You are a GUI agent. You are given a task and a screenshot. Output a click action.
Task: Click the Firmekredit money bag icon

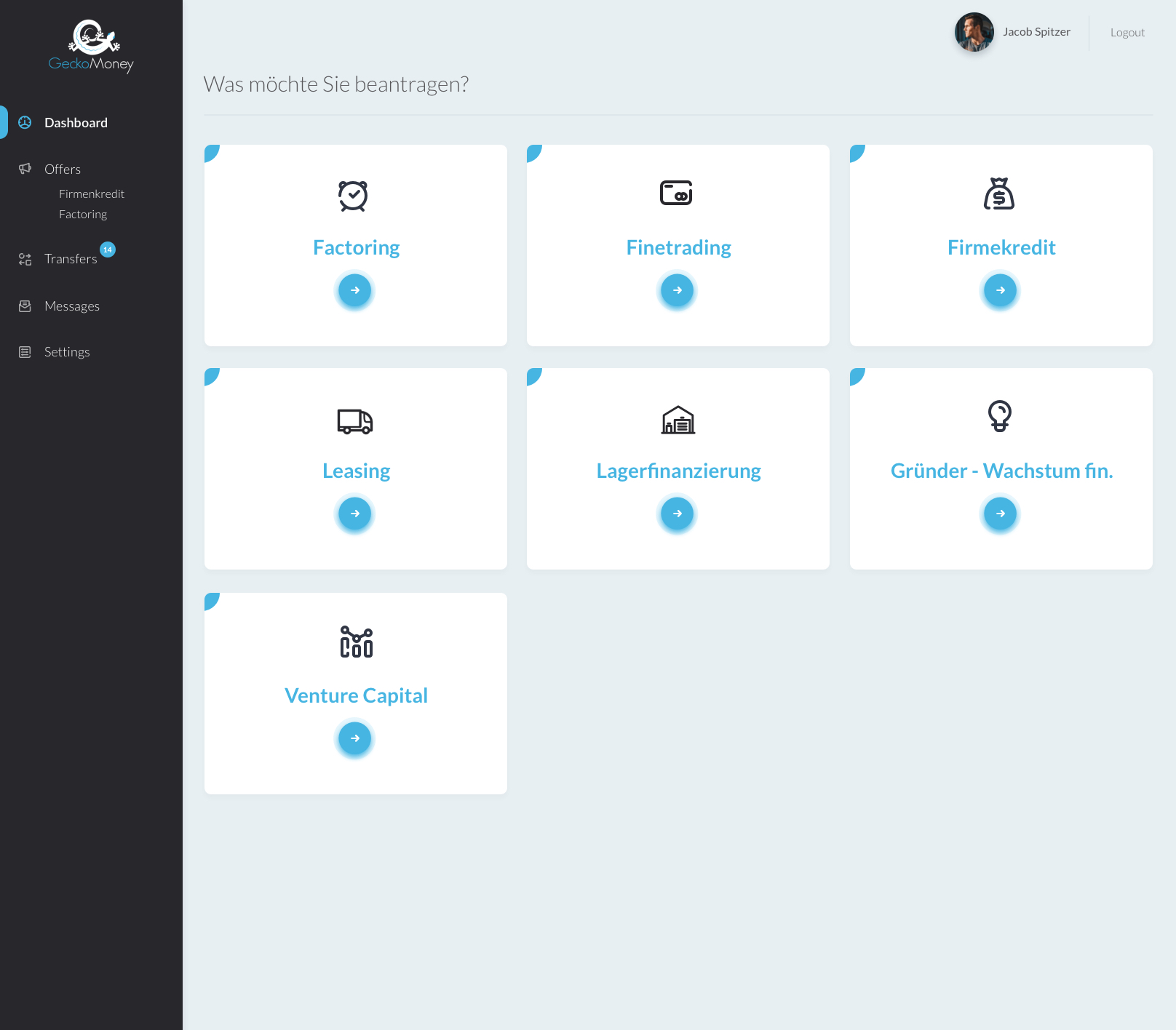[999, 193]
